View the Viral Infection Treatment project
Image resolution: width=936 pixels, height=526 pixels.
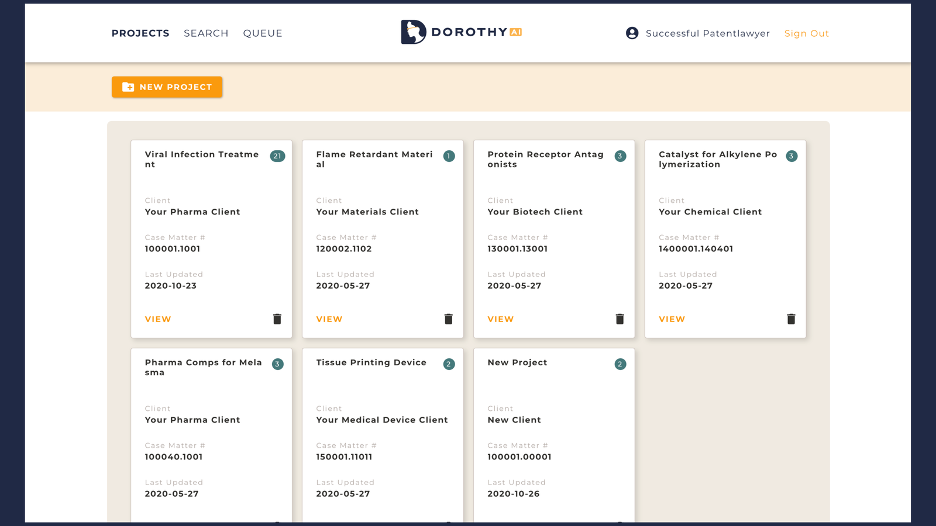point(158,319)
